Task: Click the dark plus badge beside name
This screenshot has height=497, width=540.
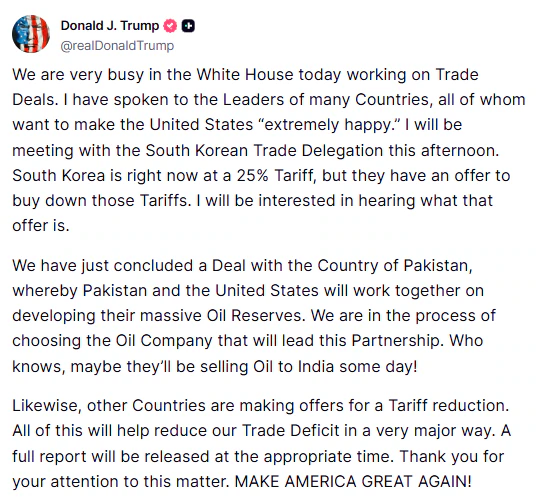Action: (188, 26)
